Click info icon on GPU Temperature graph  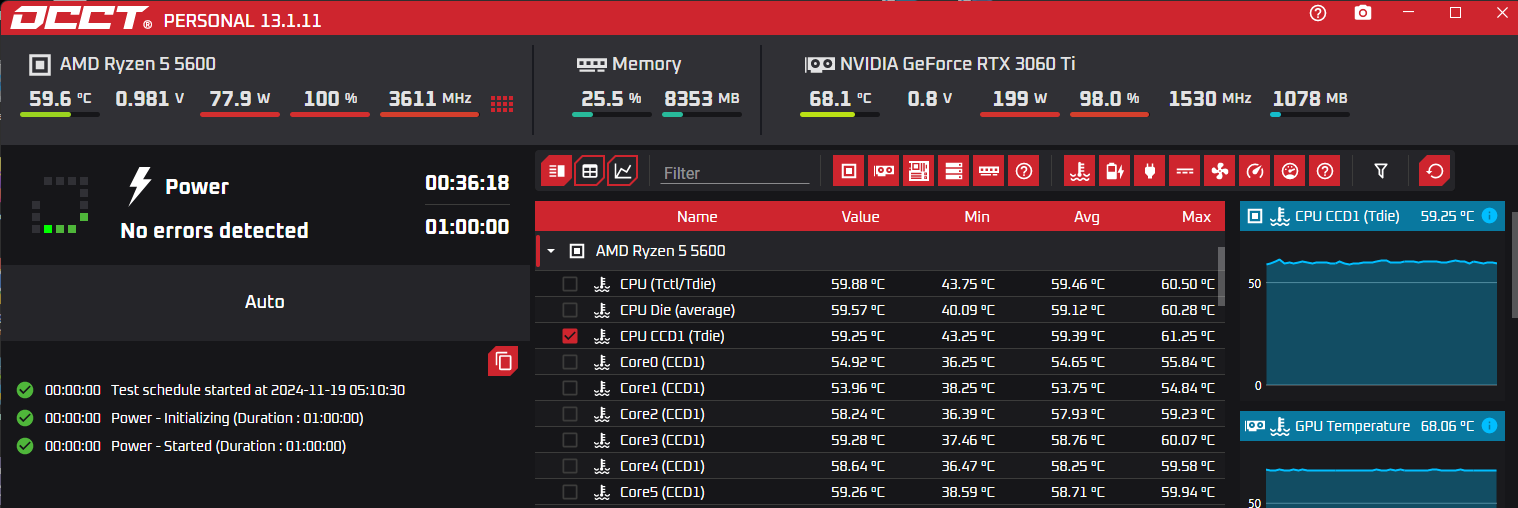point(1489,426)
